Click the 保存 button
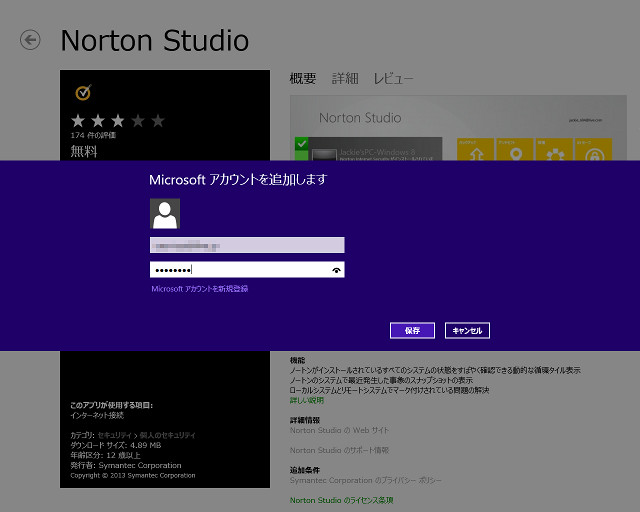This screenshot has width=640, height=512. tap(412, 330)
